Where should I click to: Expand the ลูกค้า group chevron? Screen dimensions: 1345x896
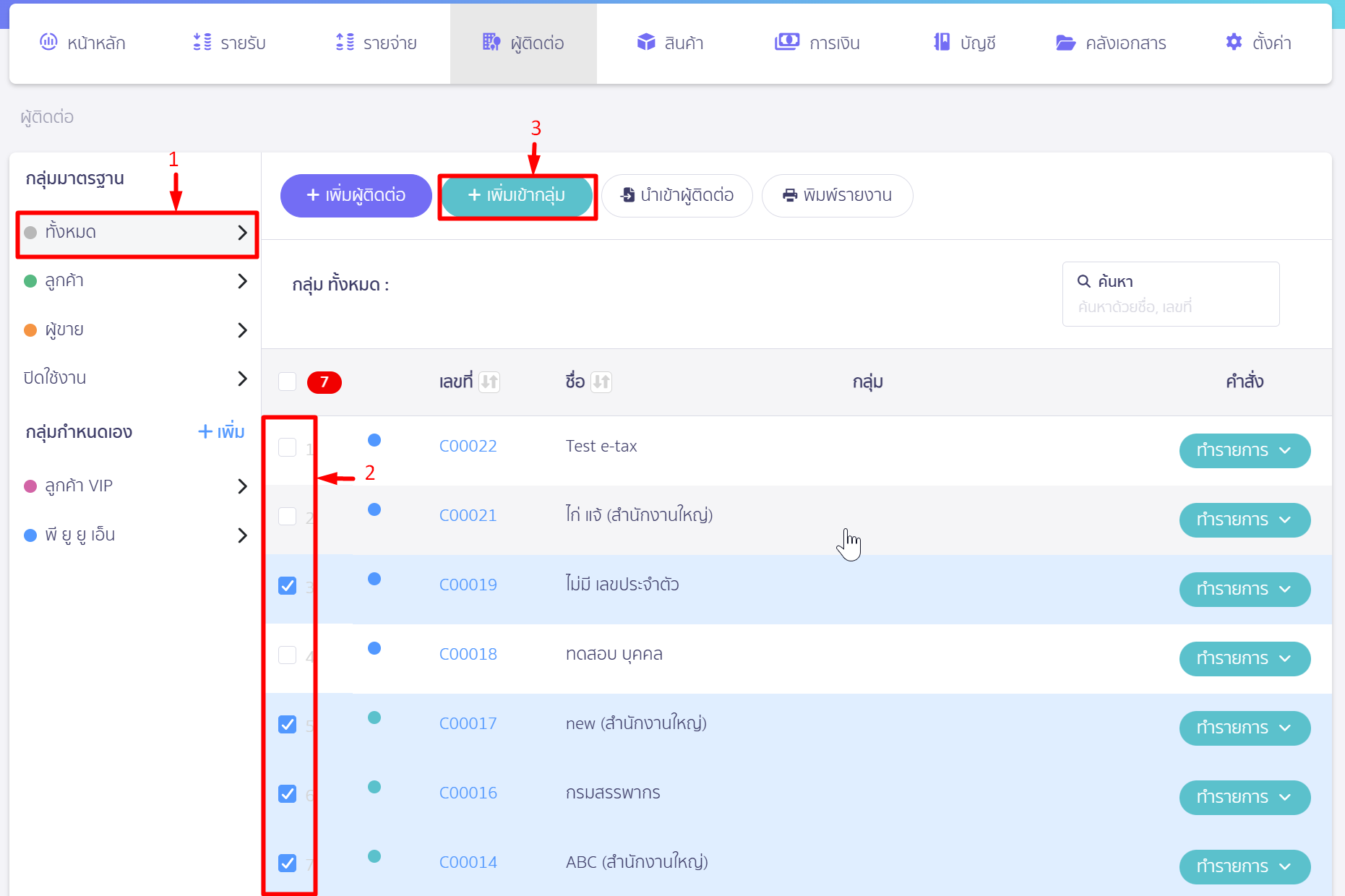pos(242,281)
